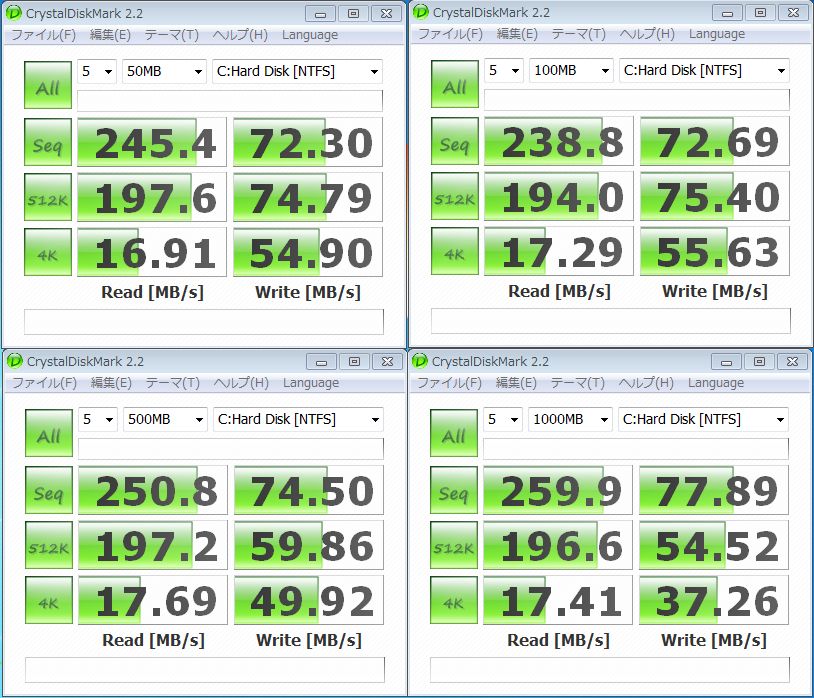Screen dimensions: 814x698
Task: Start Seq test in the 50MB window
Action: [x=48, y=142]
